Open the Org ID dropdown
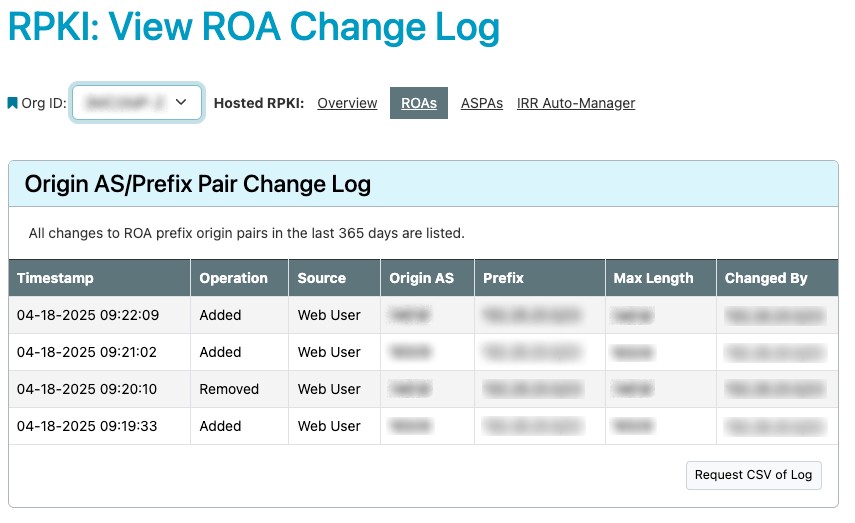Image resolution: width=855 pixels, height=523 pixels. coord(137,102)
